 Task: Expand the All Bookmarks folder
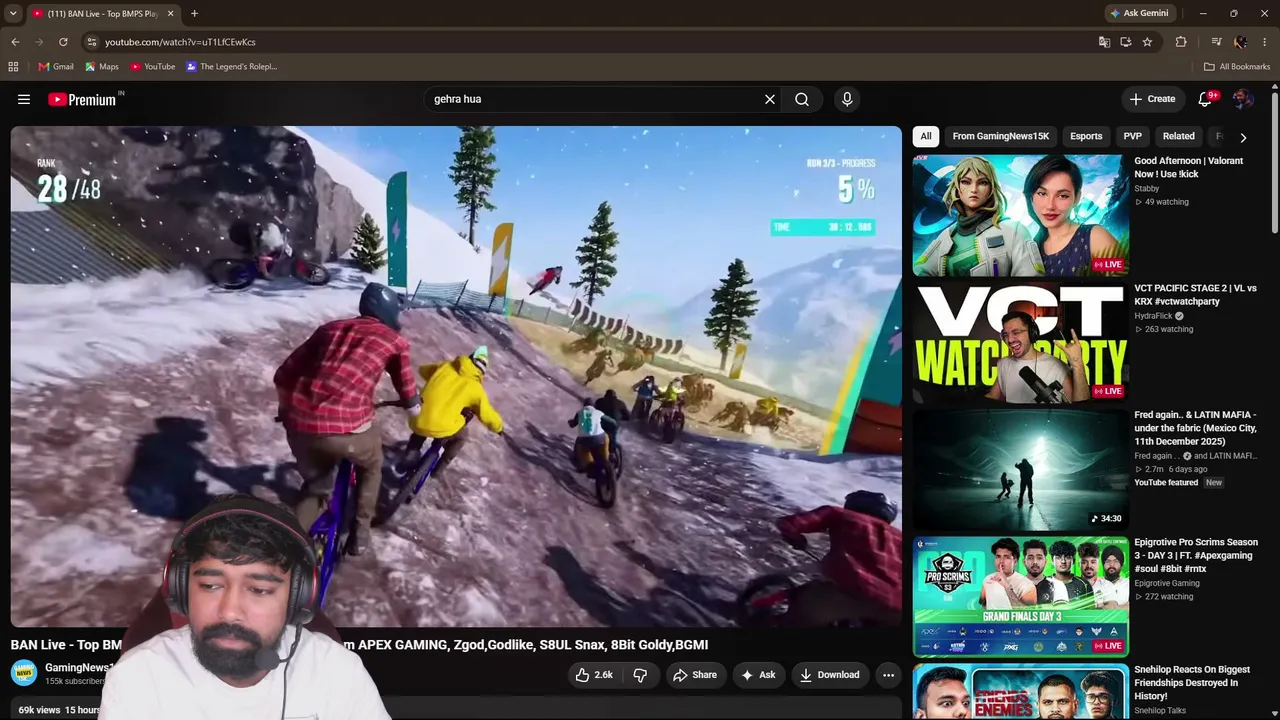[x=1237, y=67]
